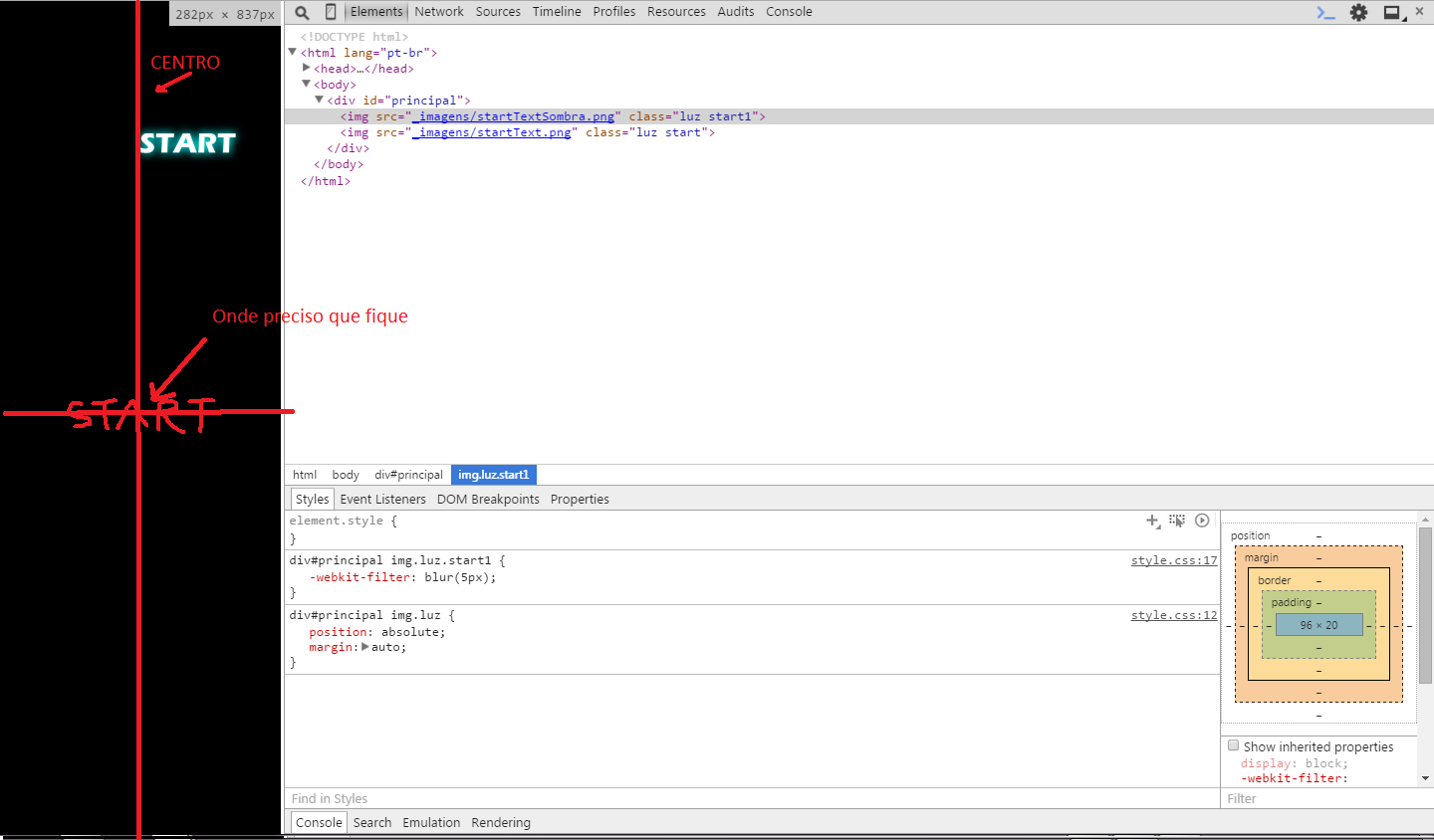Screen dimensions: 1434x840
Task: Open the Event Listeners tab
Action: tap(382, 500)
